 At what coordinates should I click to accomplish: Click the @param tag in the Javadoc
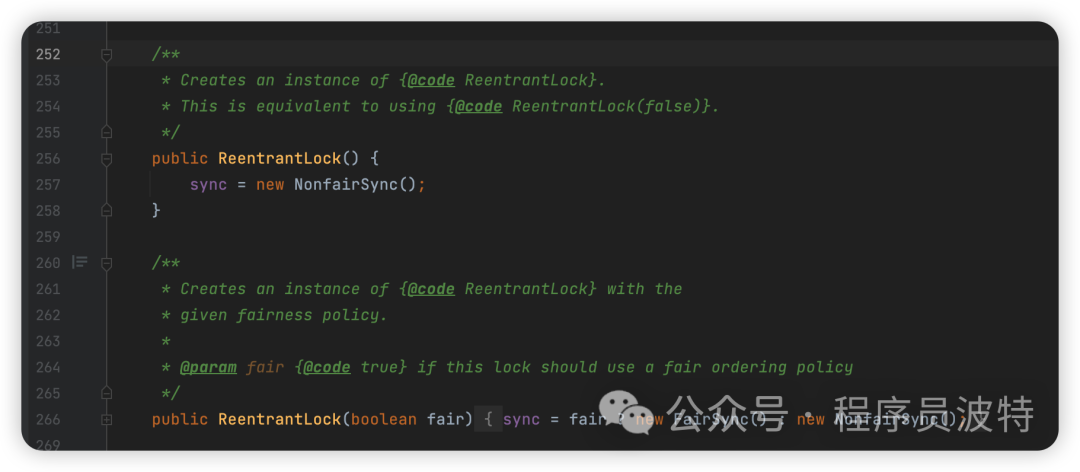[208, 367]
